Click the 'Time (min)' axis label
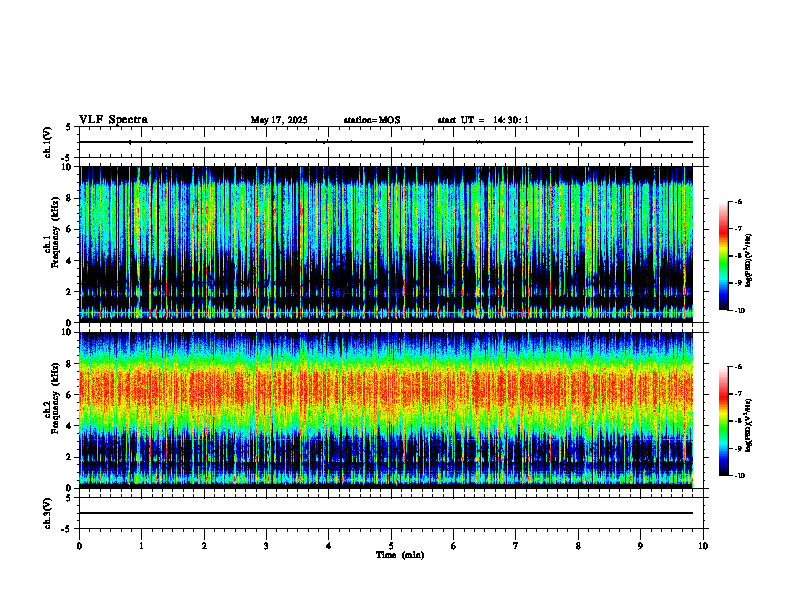 [400, 555]
